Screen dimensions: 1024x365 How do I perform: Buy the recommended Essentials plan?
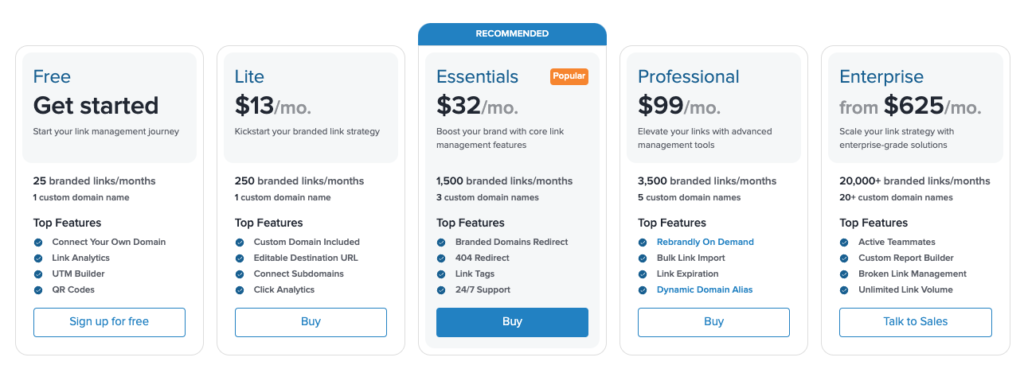click(x=512, y=322)
